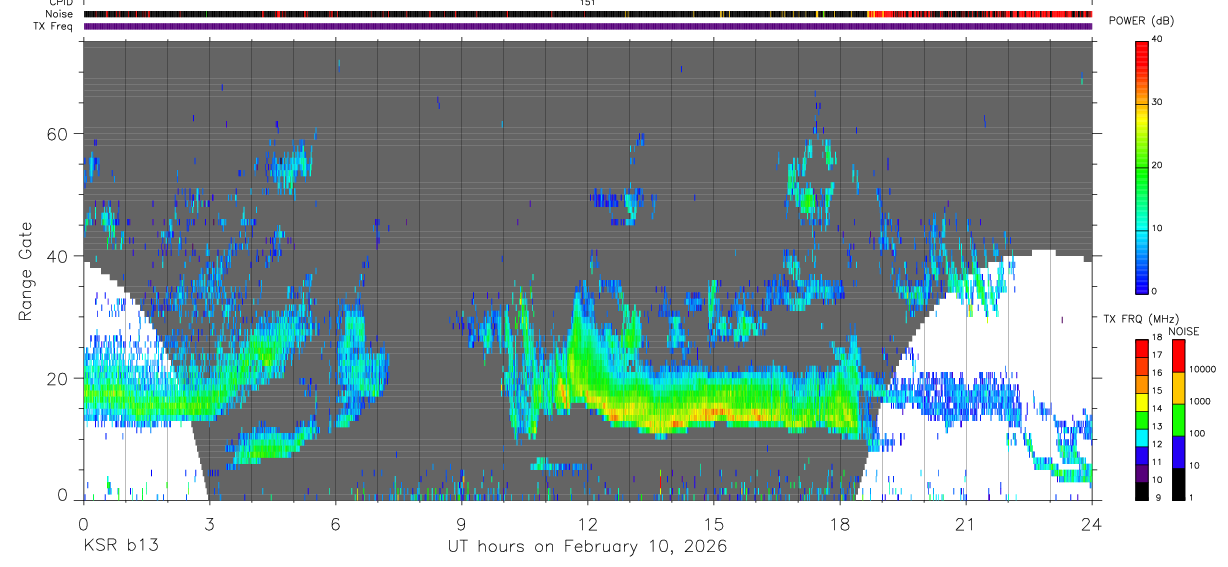
Task: Pick the blue 12 MHz frequency swatch
Action: coord(1142,454)
